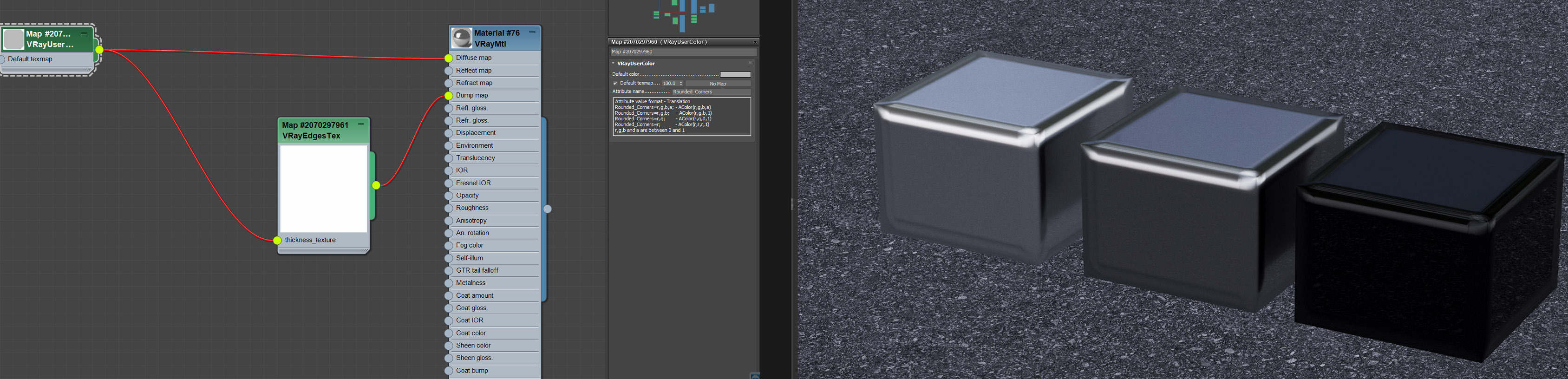Click the Reflect map input socket
1568x379 pixels.
click(449, 71)
